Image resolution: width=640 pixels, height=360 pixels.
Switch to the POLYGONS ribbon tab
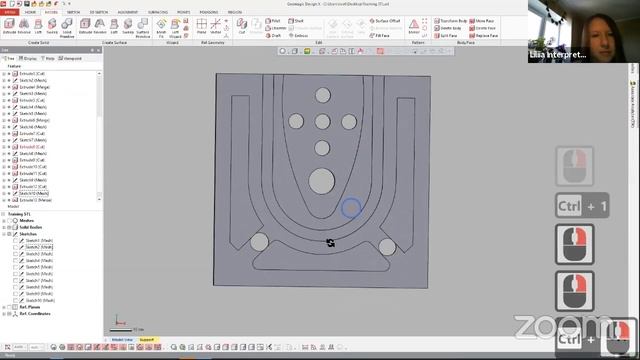click(209, 12)
